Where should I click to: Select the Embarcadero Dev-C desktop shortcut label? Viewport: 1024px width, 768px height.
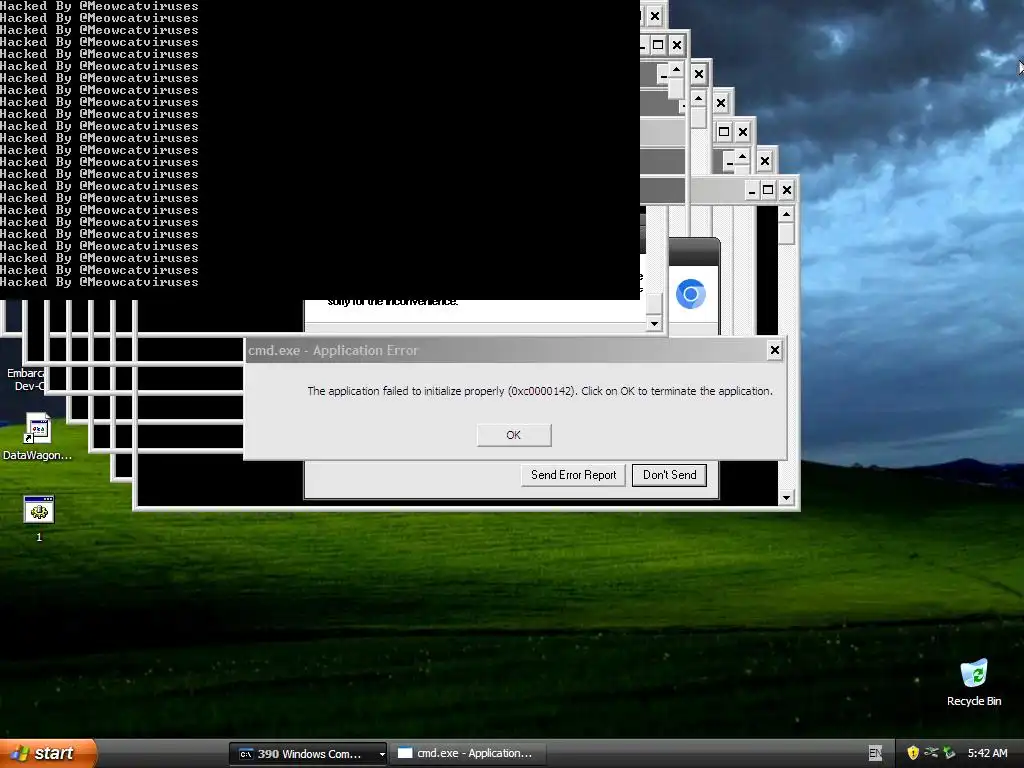(25, 379)
